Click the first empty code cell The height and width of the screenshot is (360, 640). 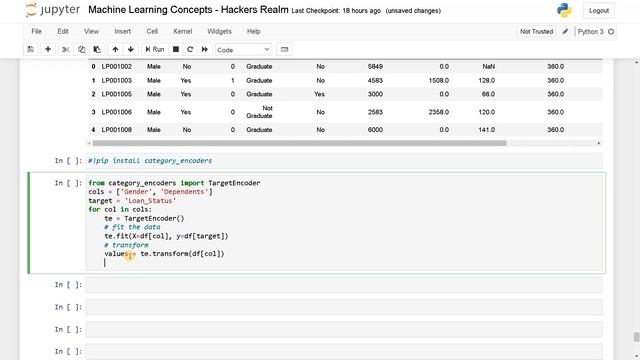point(344,285)
